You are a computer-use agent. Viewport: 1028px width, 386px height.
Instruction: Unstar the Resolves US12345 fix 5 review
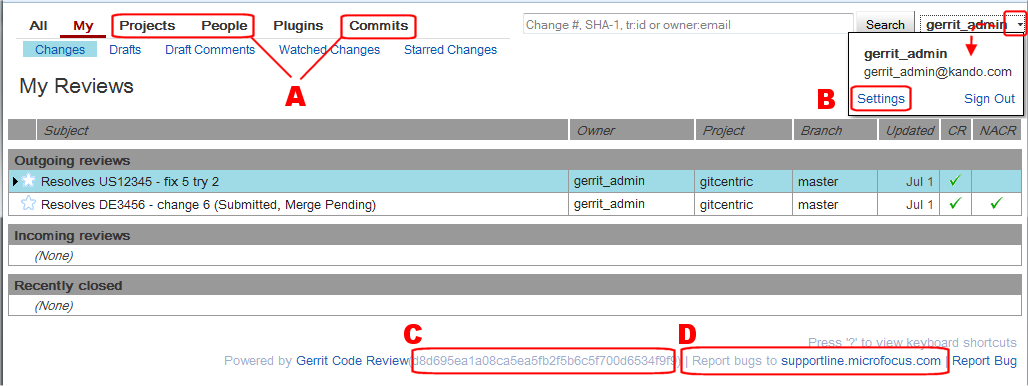tap(28, 181)
